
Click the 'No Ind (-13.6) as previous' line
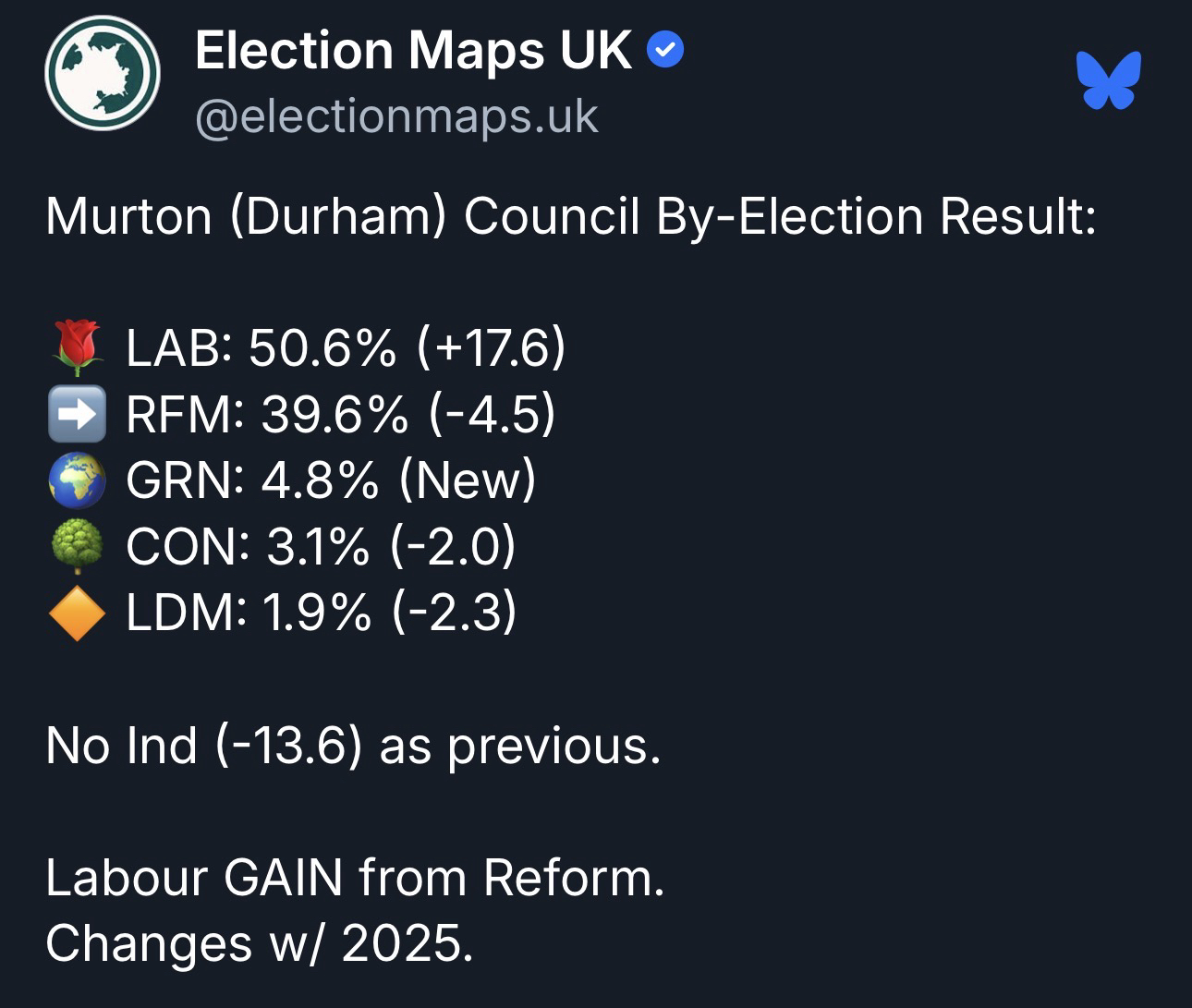353,746
